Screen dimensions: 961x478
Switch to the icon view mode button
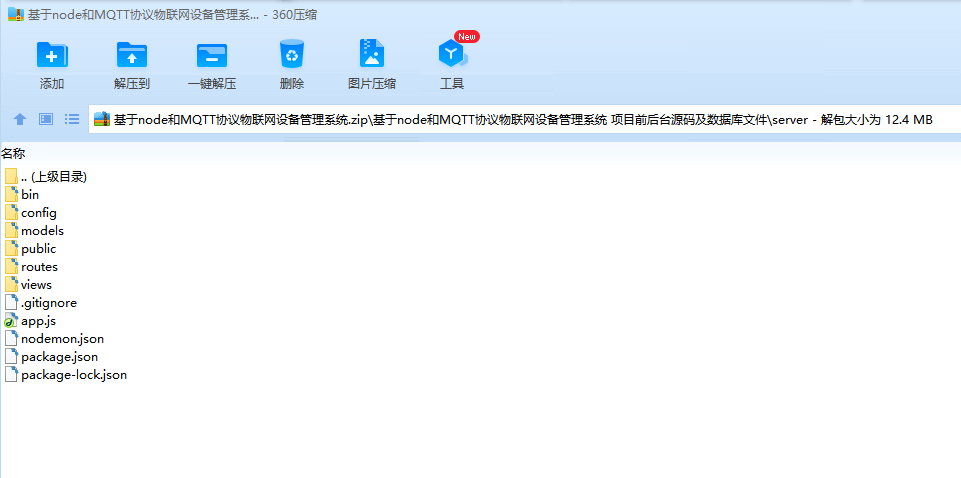pyautogui.click(x=46, y=119)
